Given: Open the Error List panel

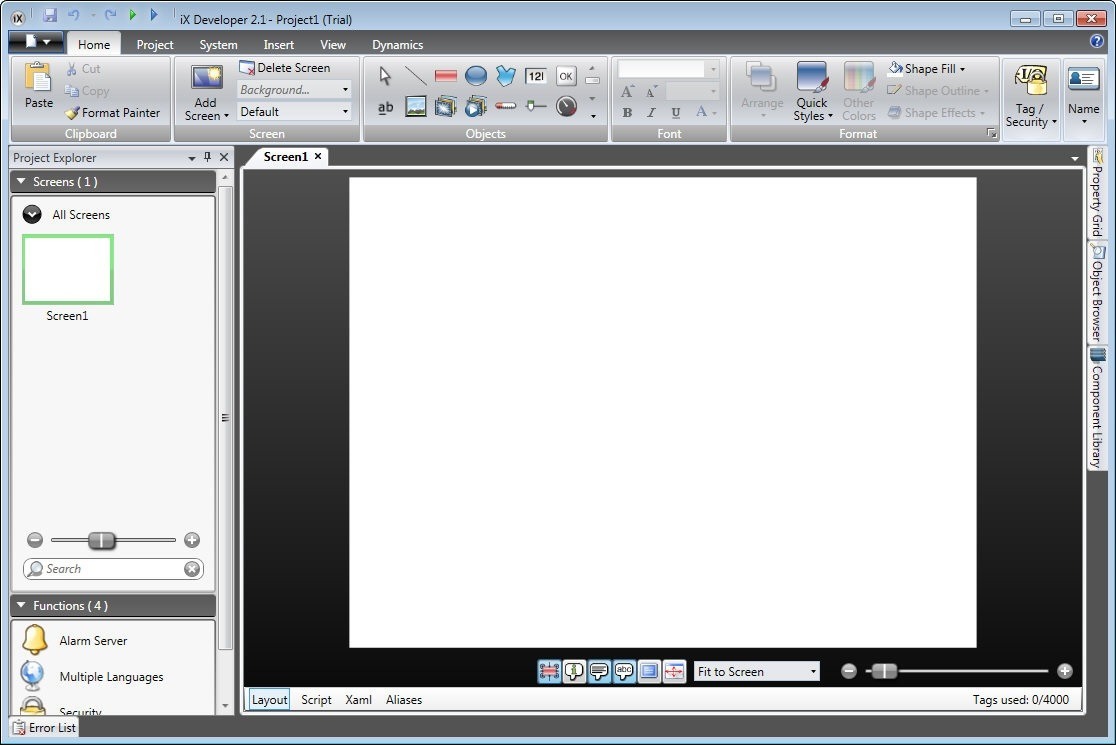Looking at the screenshot, I should pos(44,727).
